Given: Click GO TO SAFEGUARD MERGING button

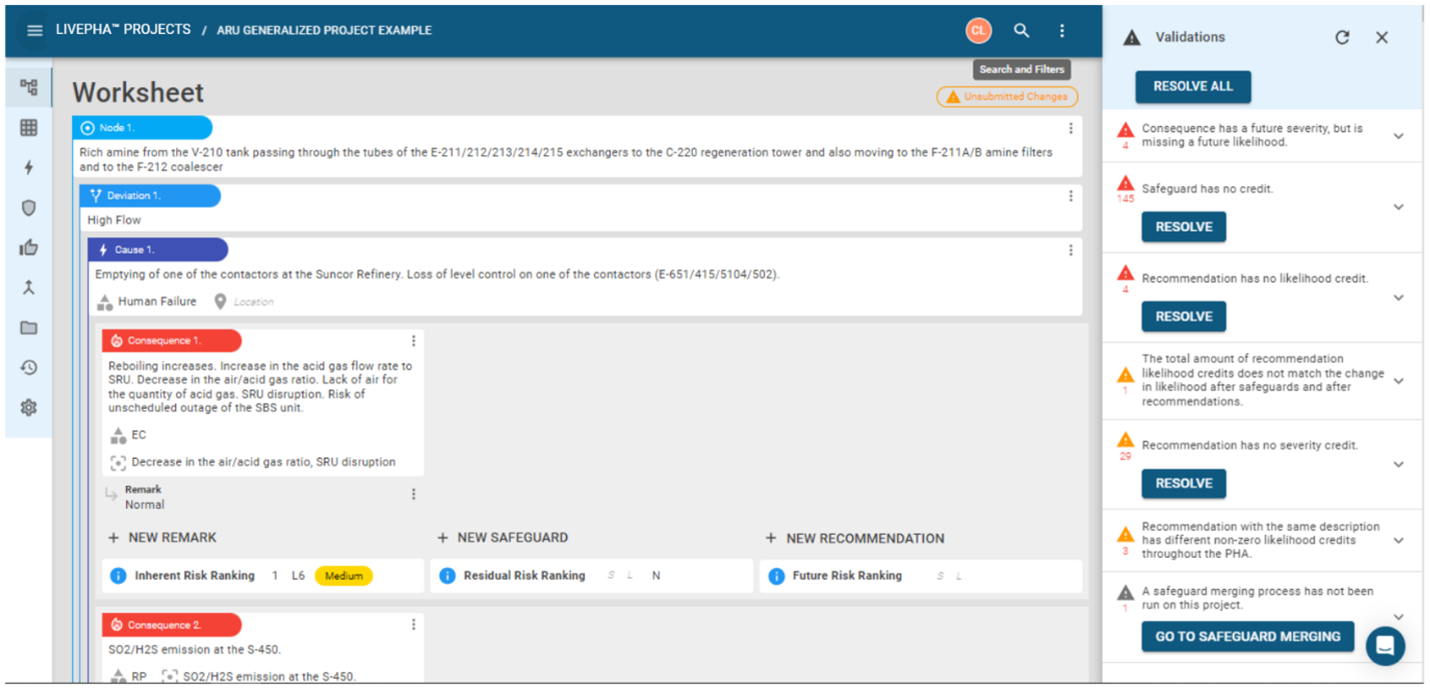Looking at the screenshot, I should pyautogui.click(x=1247, y=636).
